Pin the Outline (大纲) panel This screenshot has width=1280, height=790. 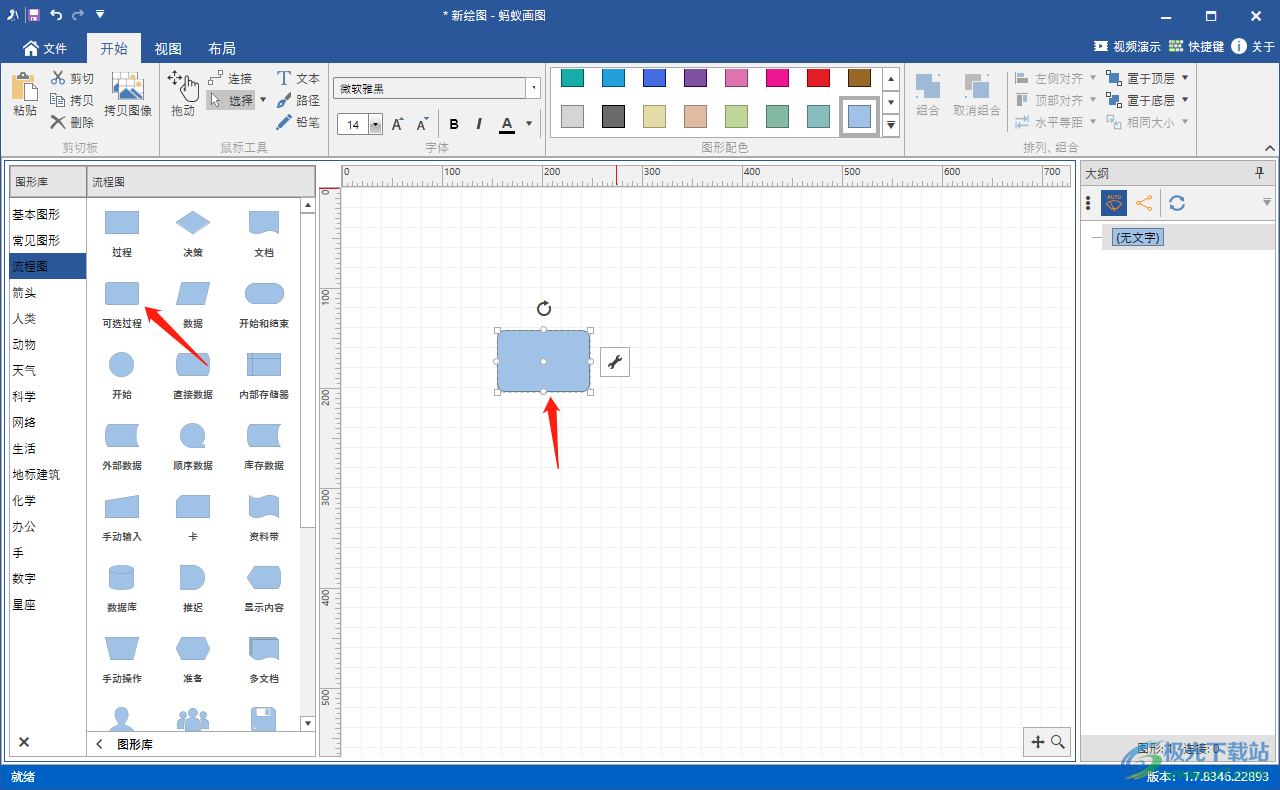click(x=1259, y=173)
